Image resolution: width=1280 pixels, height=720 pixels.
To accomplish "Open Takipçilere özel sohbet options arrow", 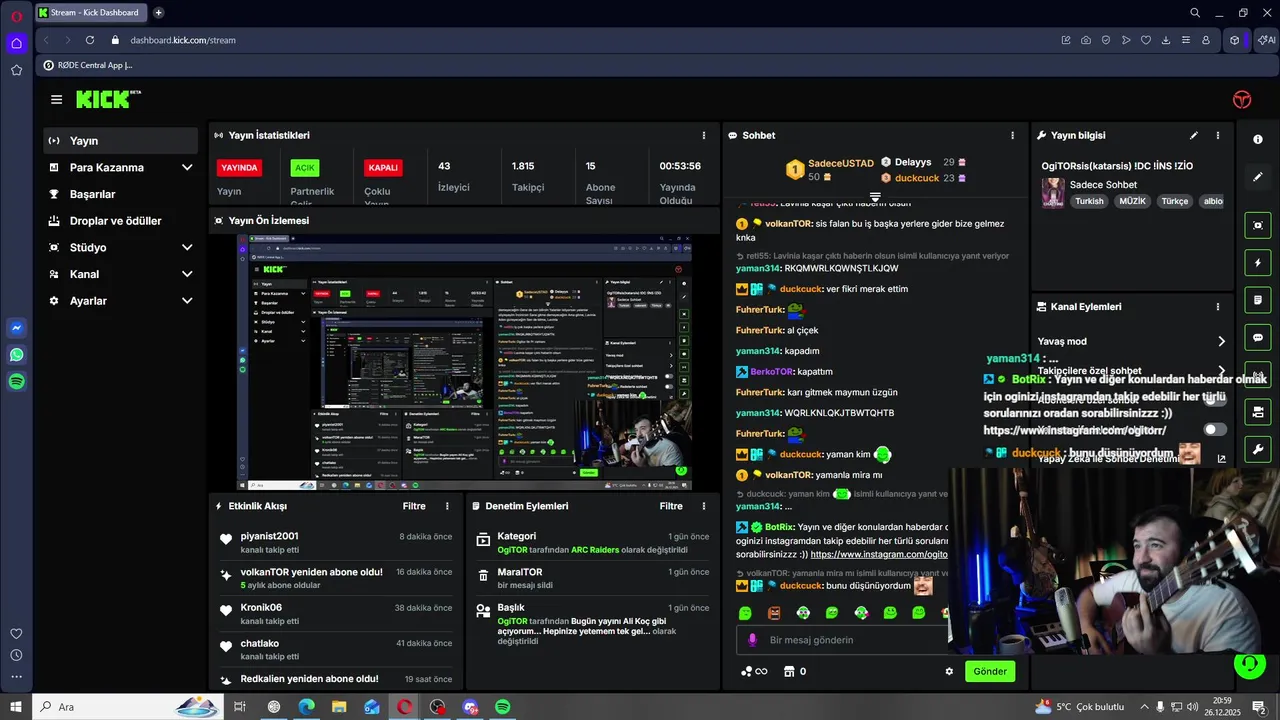I will 1221,371.
